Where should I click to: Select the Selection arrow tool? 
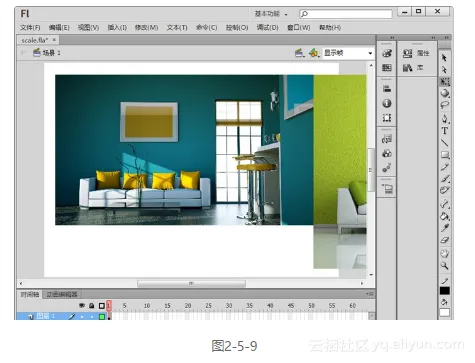coord(444,58)
